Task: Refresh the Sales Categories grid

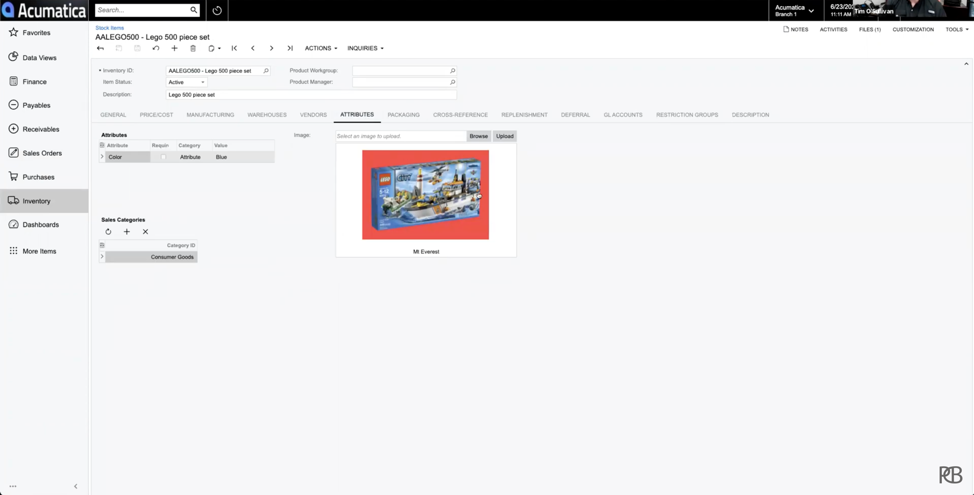Action: [108, 232]
